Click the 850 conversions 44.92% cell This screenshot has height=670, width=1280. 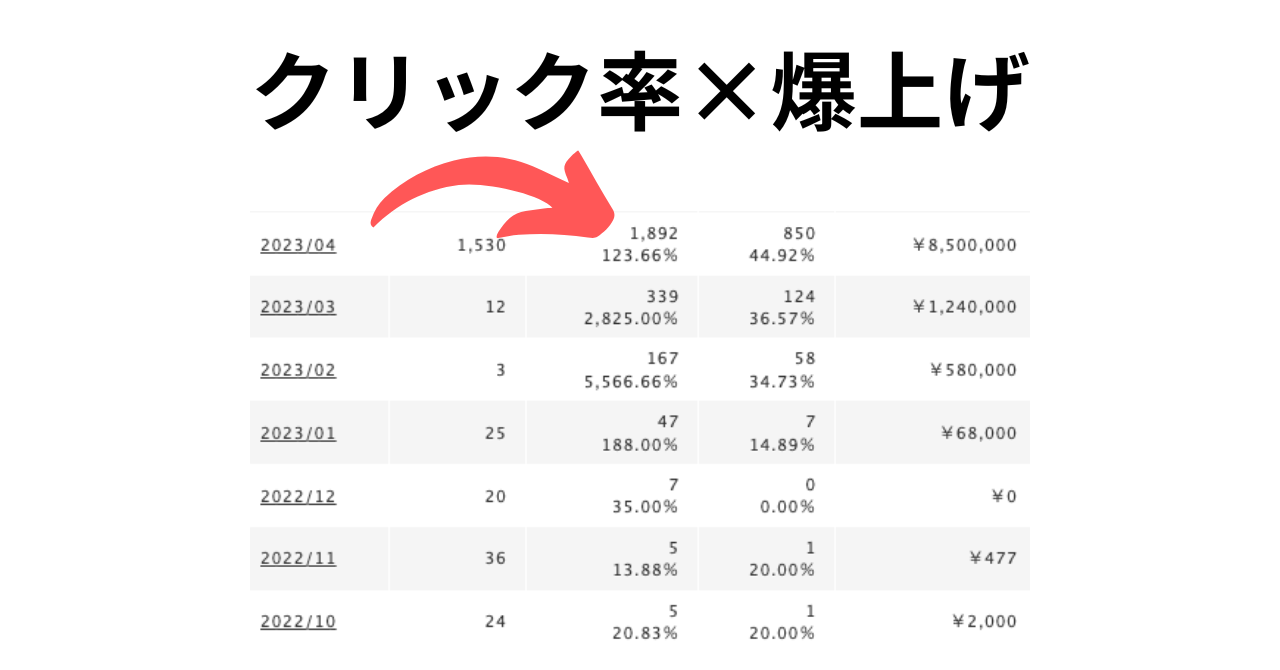(x=767, y=244)
